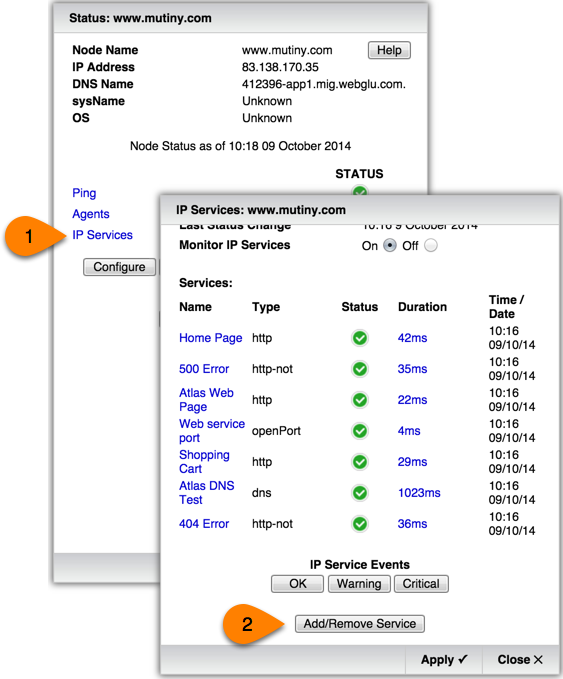
Task: Open the IP Services link
Action: [102, 235]
